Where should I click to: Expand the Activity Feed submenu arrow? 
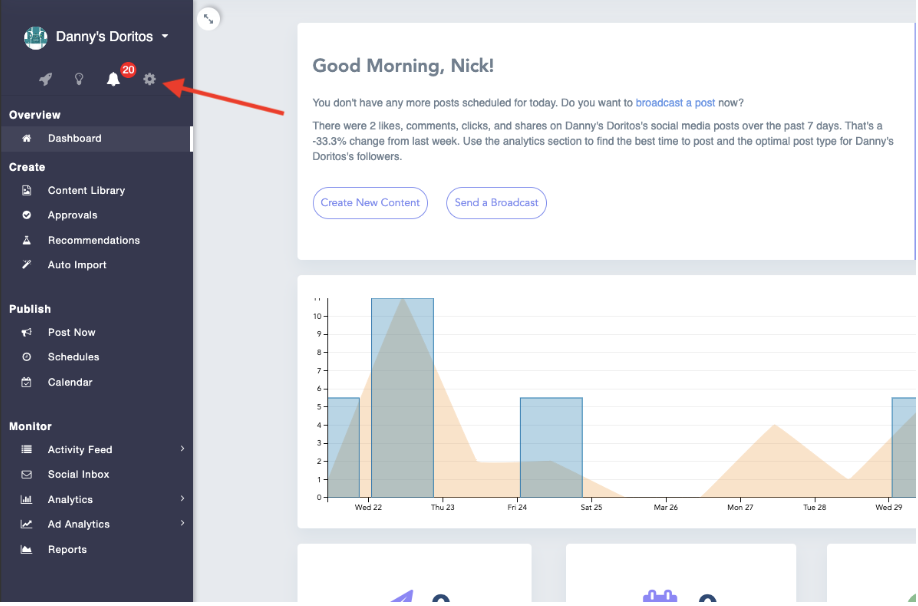pyautogui.click(x=182, y=449)
